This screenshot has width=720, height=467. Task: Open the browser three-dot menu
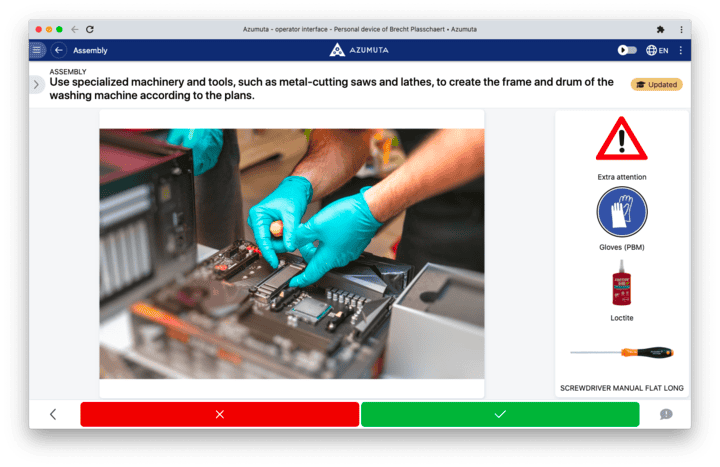[x=681, y=29]
